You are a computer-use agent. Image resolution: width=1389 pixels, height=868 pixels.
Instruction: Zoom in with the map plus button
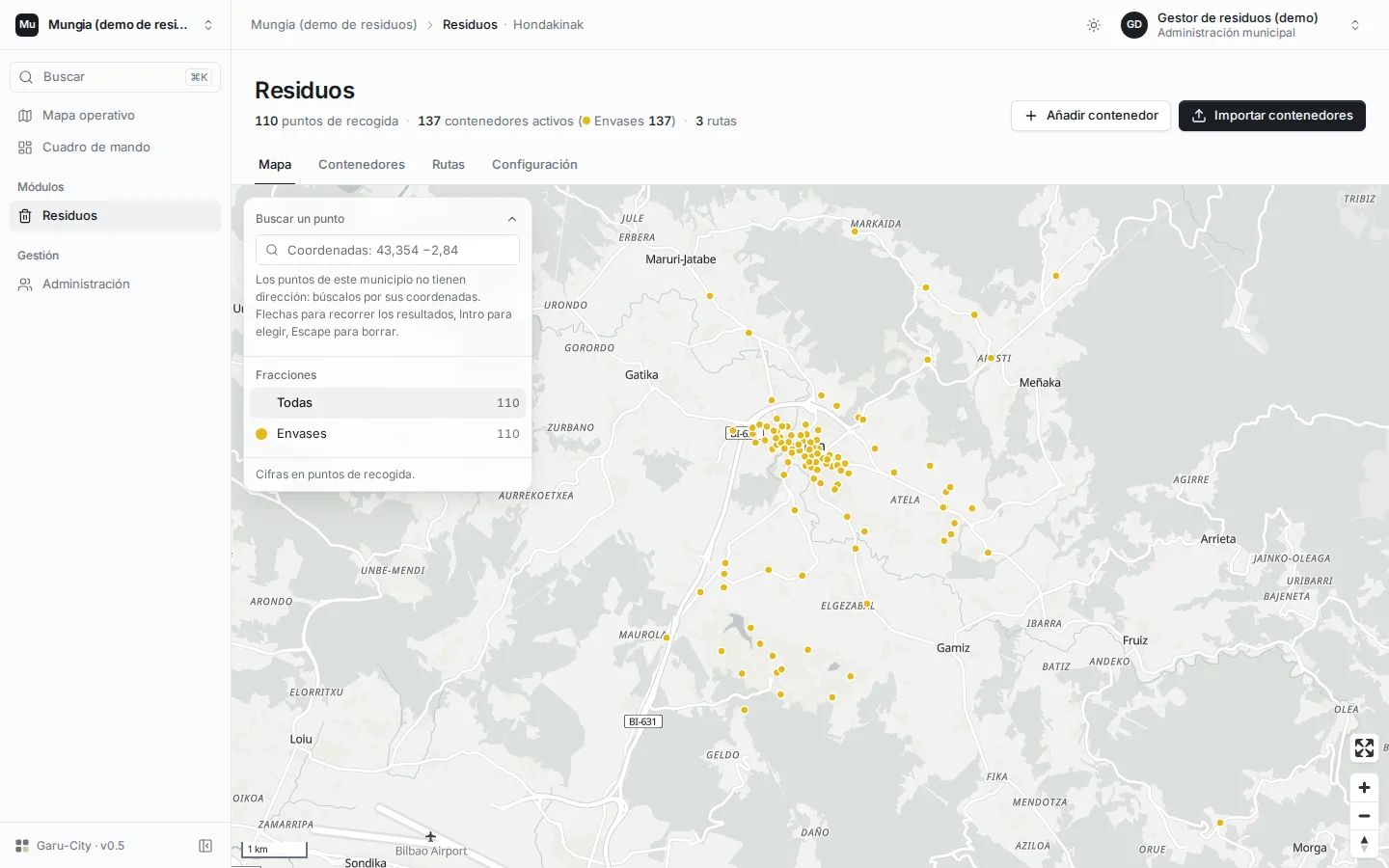click(x=1364, y=788)
